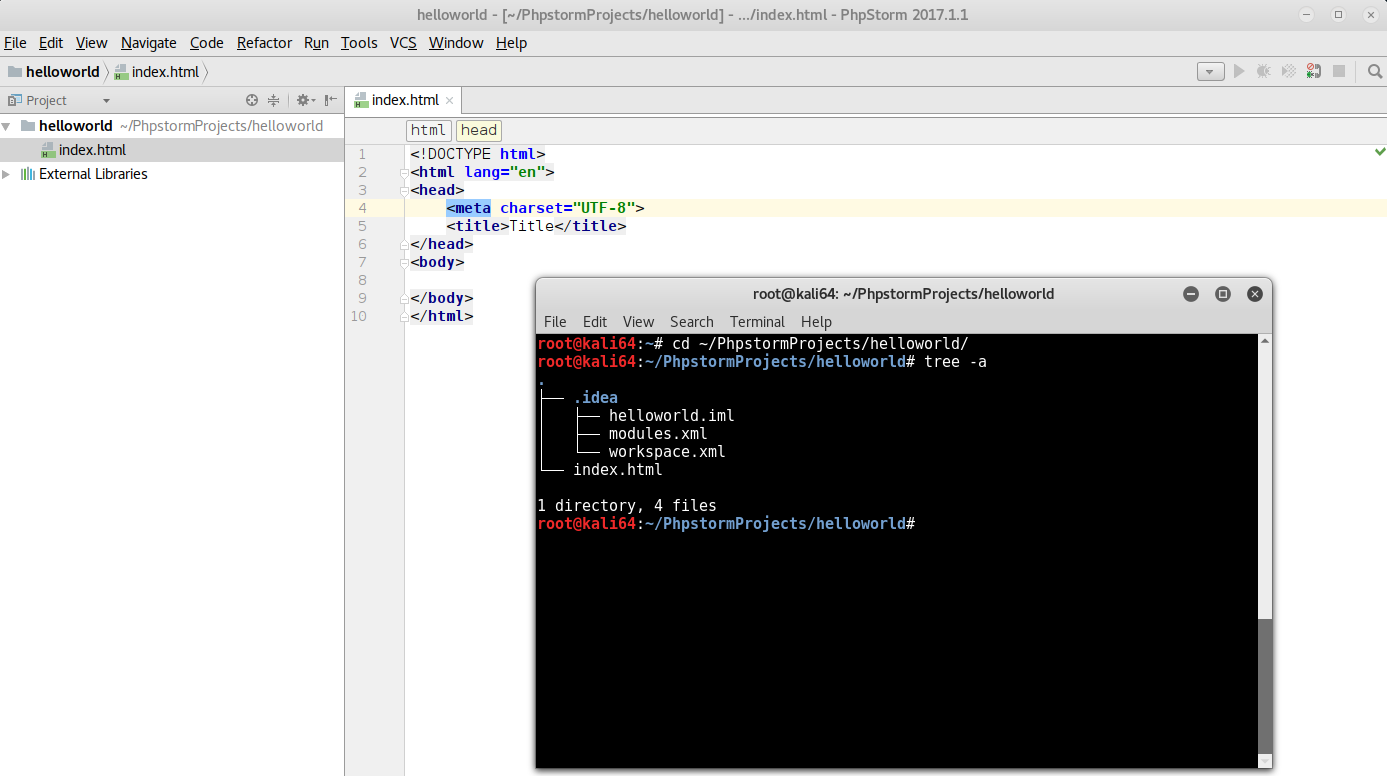Click the title tag text on line 5
The height and width of the screenshot is (776, 1387).
pyautogui.click(x=532, y=226)
